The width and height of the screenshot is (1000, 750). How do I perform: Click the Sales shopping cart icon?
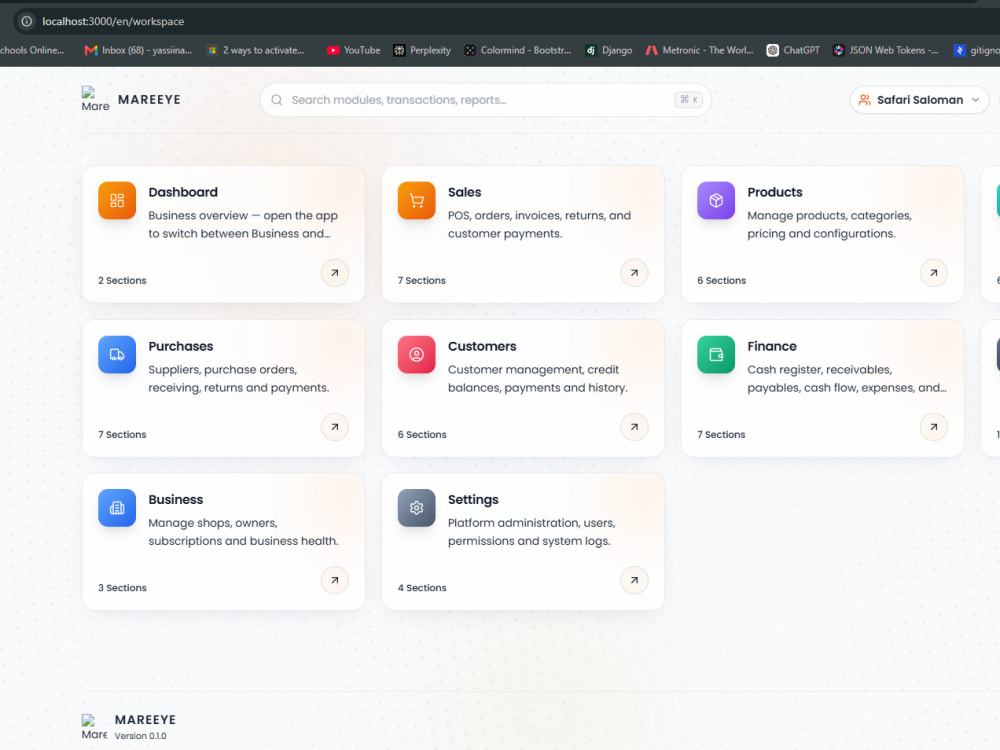tap(416, 200)
